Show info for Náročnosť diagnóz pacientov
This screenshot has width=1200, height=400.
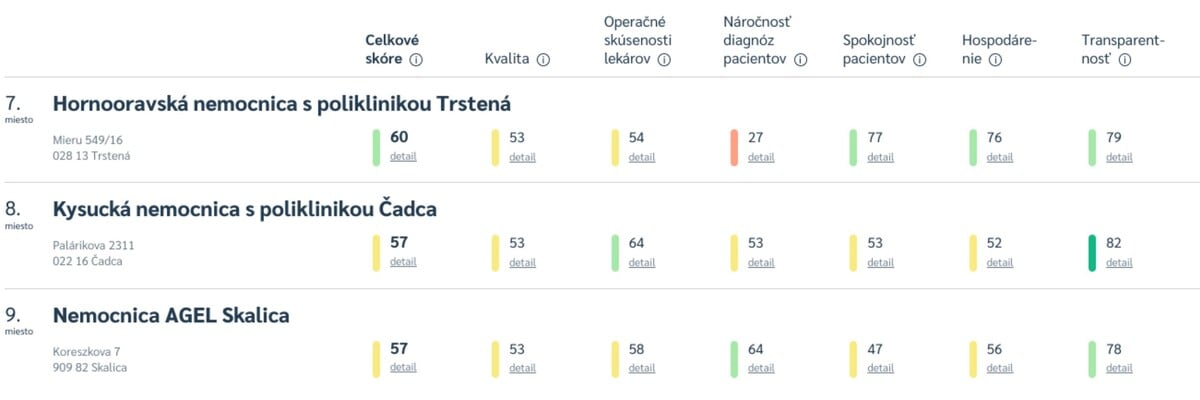pyautogui.click(x=801, y=60)
